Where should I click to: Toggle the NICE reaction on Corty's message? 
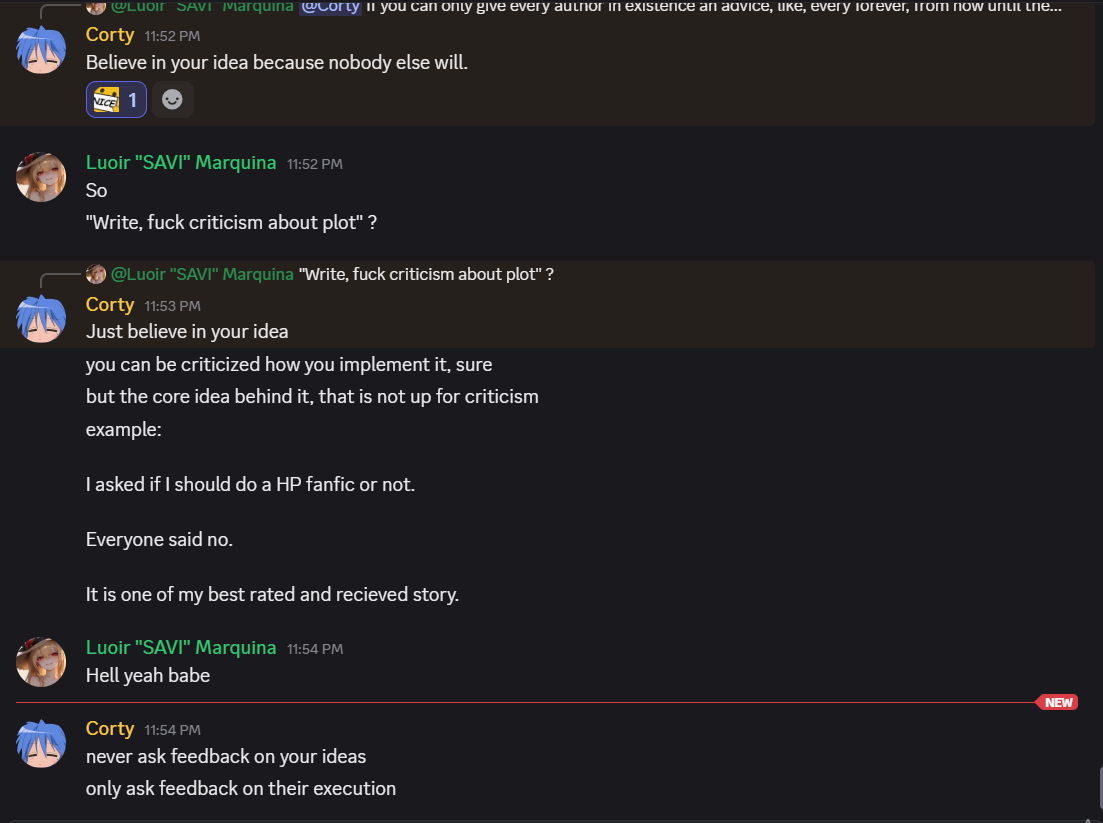116,100
